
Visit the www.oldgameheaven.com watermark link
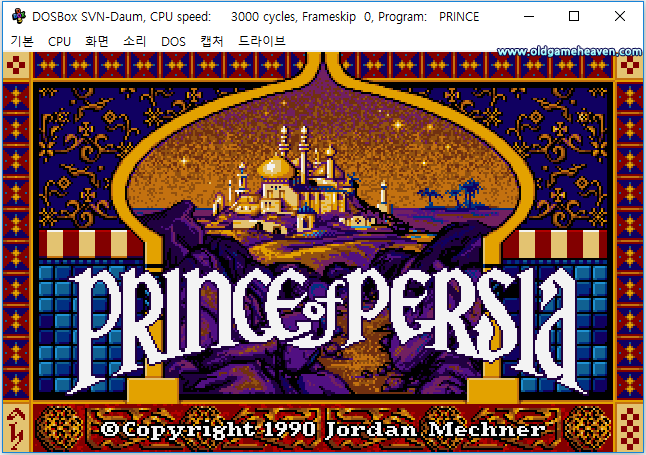click(569, 52)
